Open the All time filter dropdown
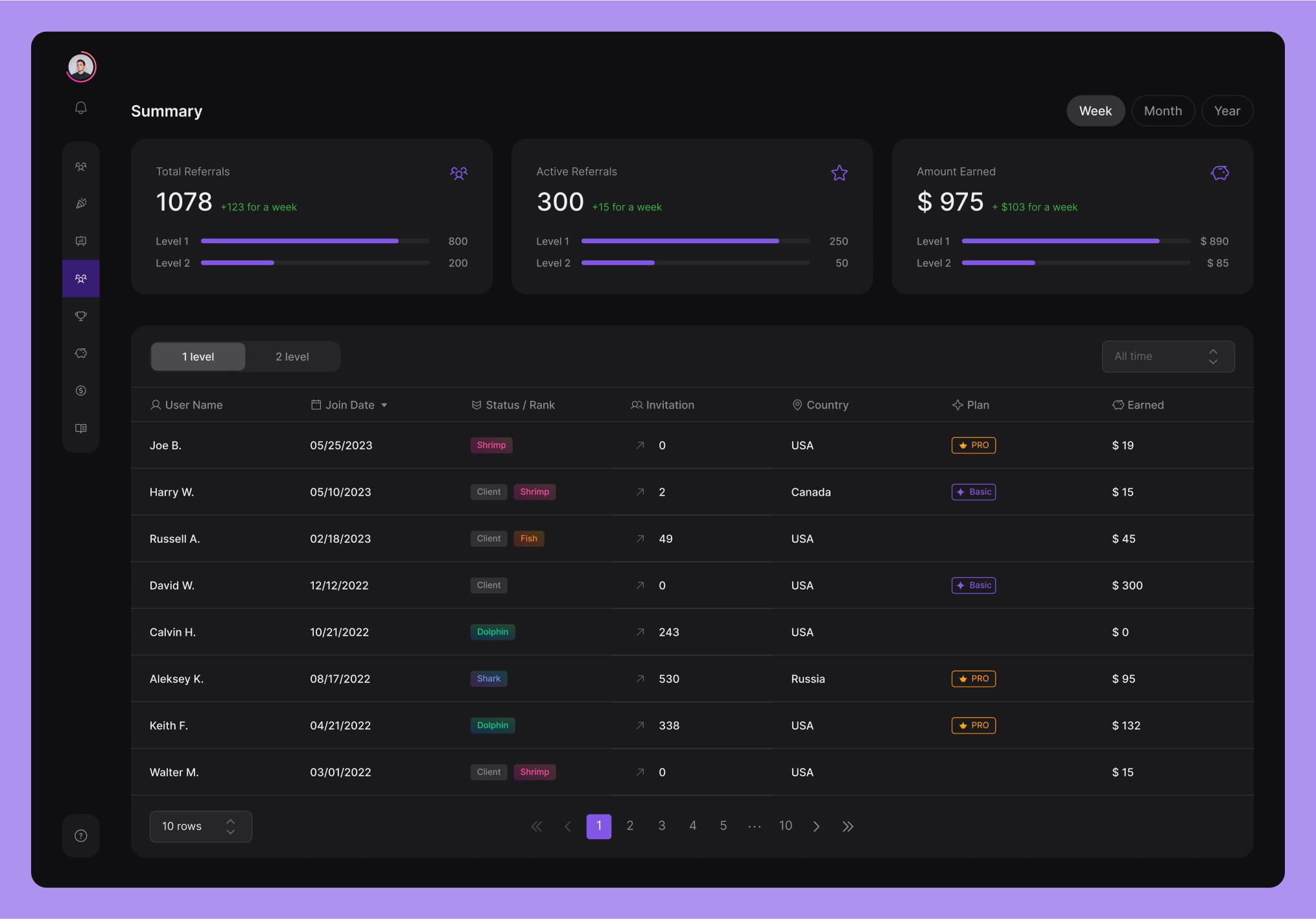 (1168, 356)
